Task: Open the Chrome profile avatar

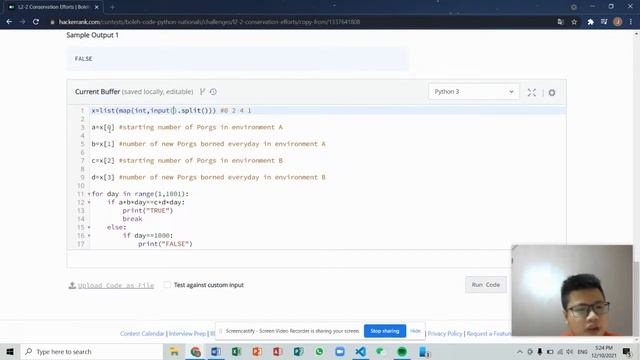Action: pos(618,22)
